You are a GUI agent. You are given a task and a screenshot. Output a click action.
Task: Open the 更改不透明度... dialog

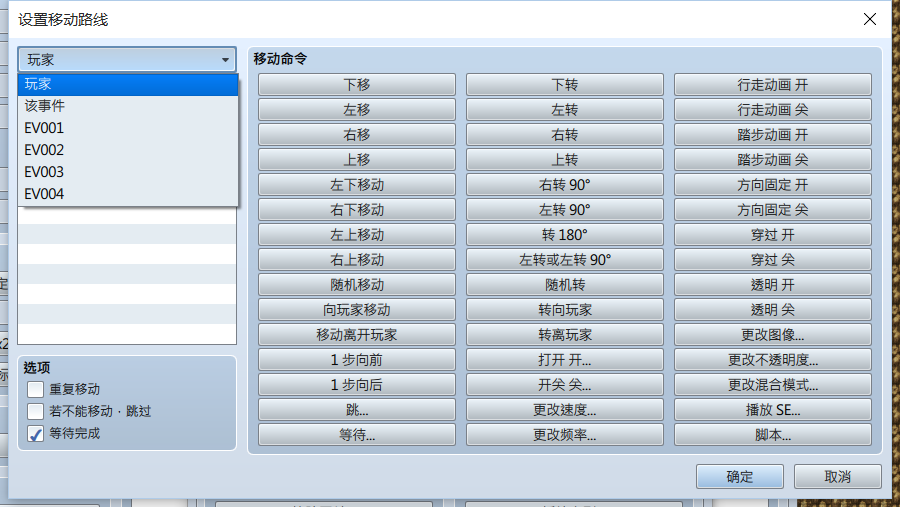click(x=773, y=359)
